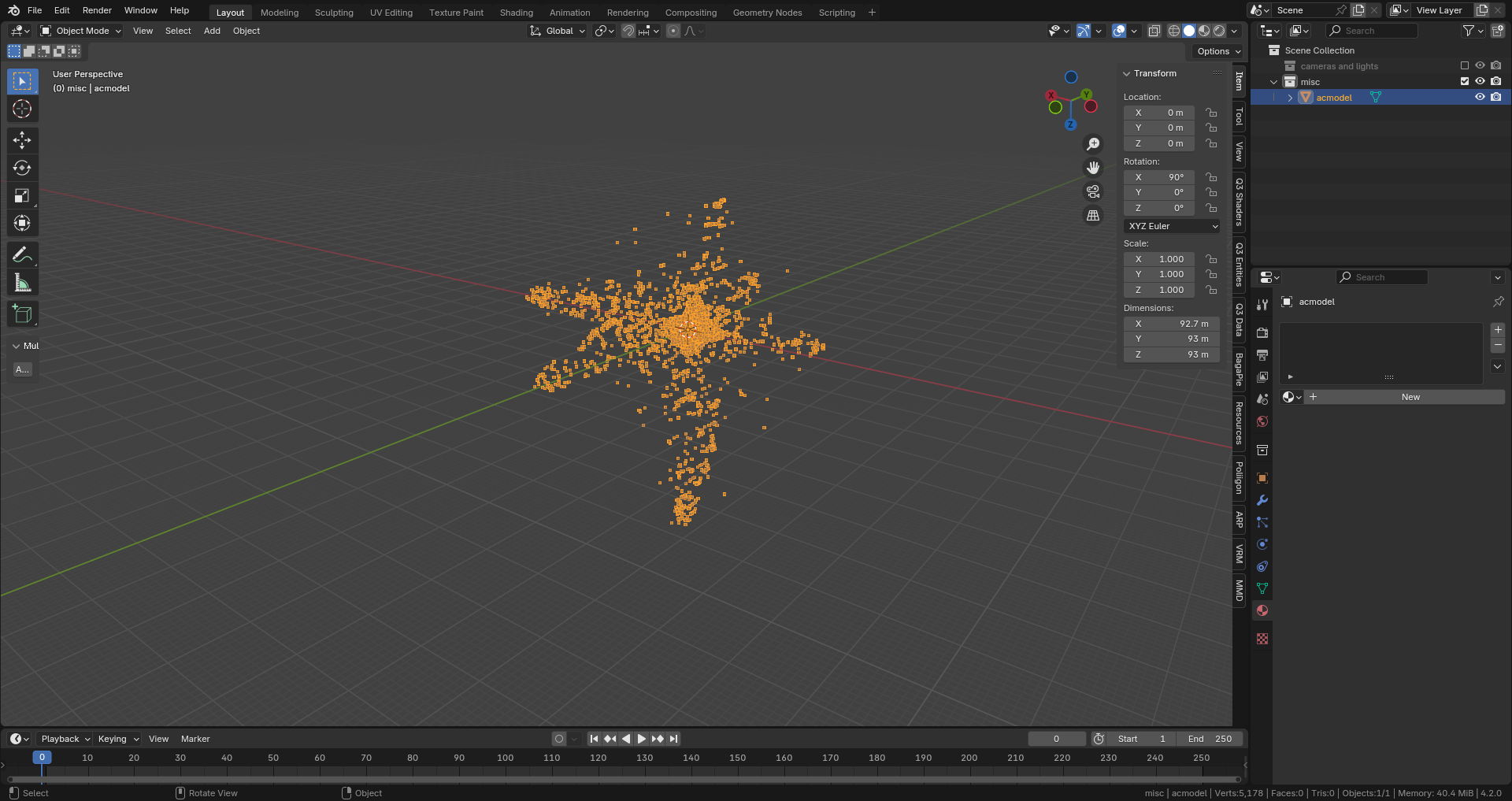1512x801 pixels.
Task: Click the Zoom view magnifier icon
Action: [1093, 144]
